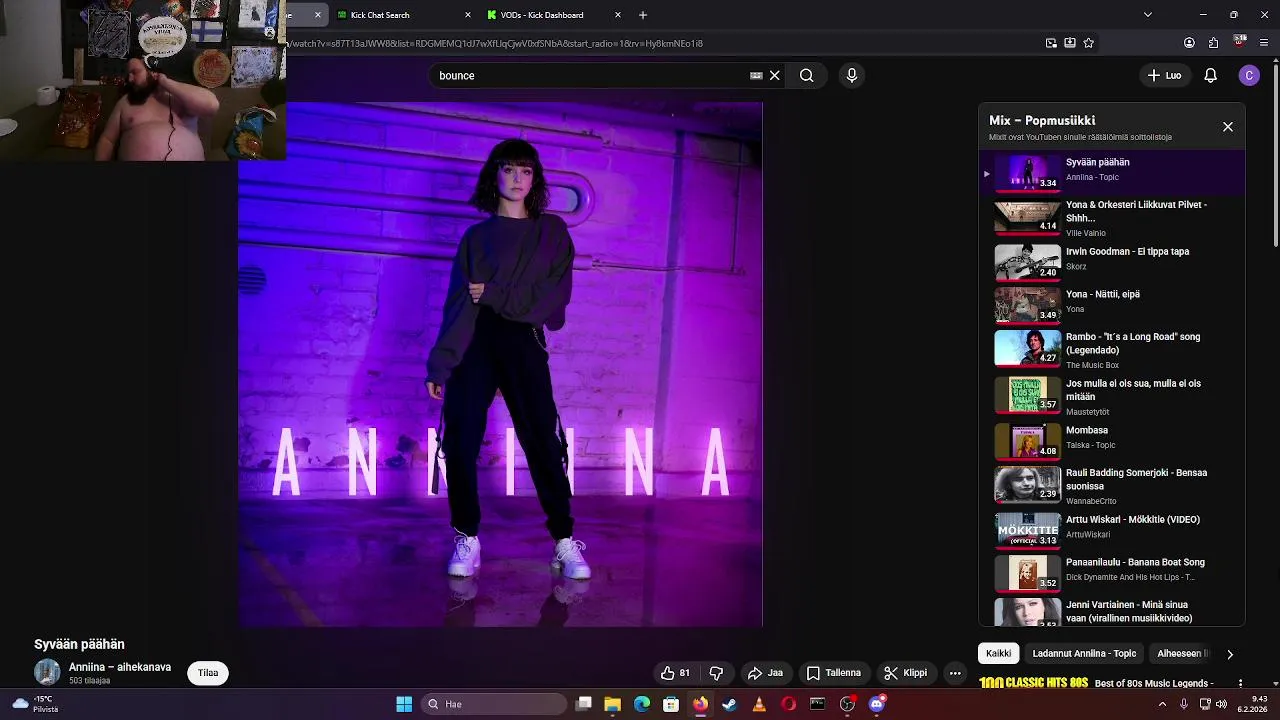Open the three-dot more actions menu

[955, 673]
